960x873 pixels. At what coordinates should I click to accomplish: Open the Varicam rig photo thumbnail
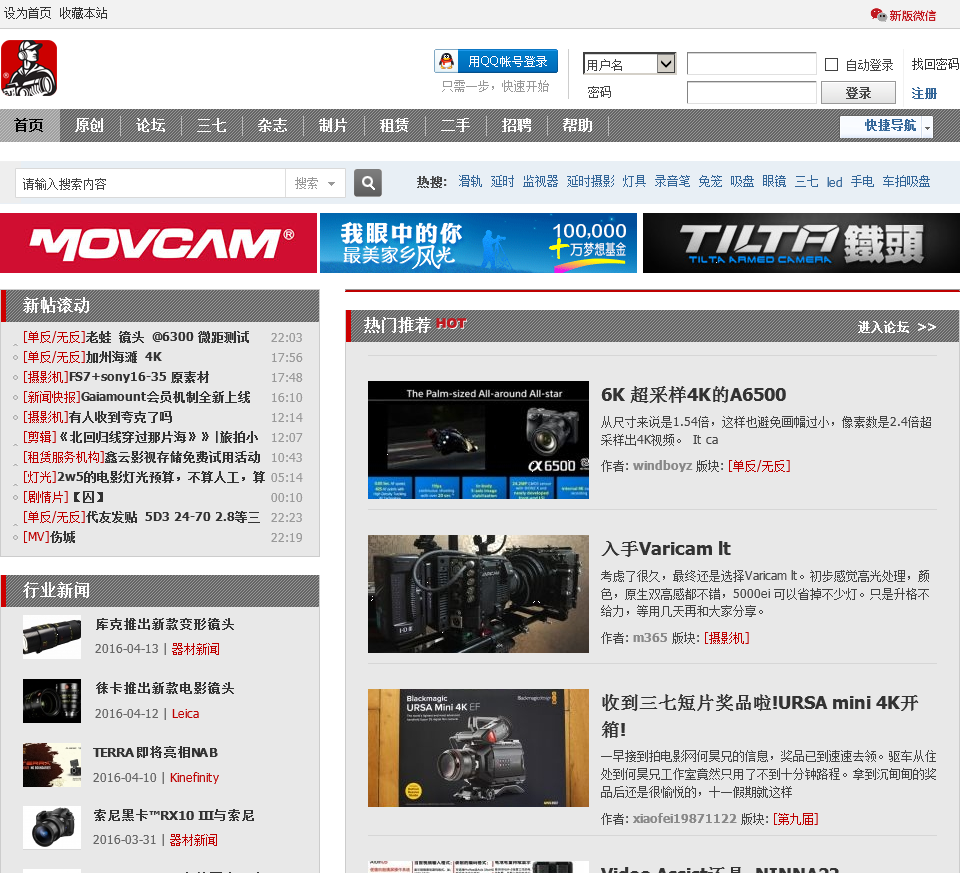[478, 594]
